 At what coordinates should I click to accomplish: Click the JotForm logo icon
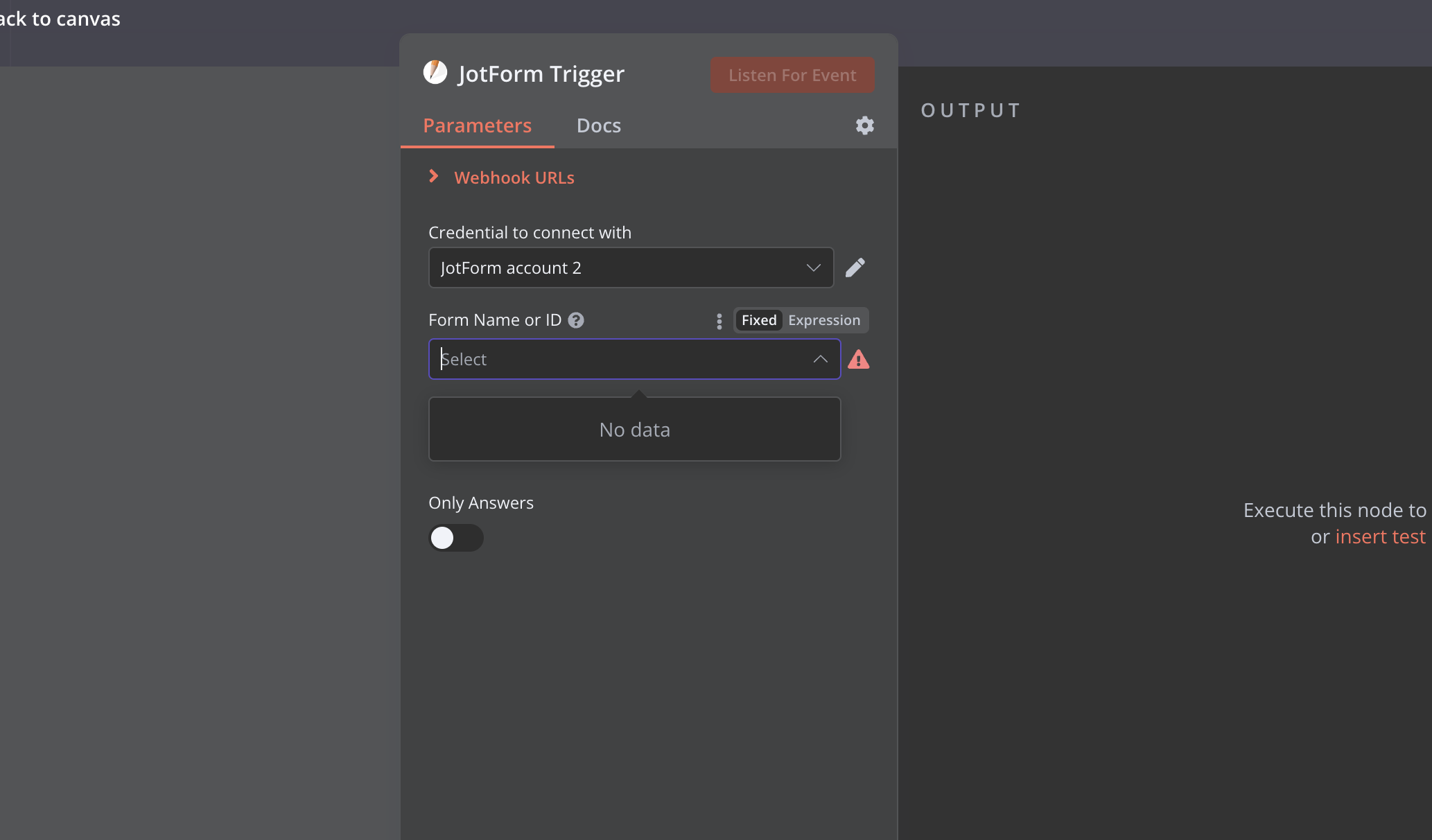point(435,72)
